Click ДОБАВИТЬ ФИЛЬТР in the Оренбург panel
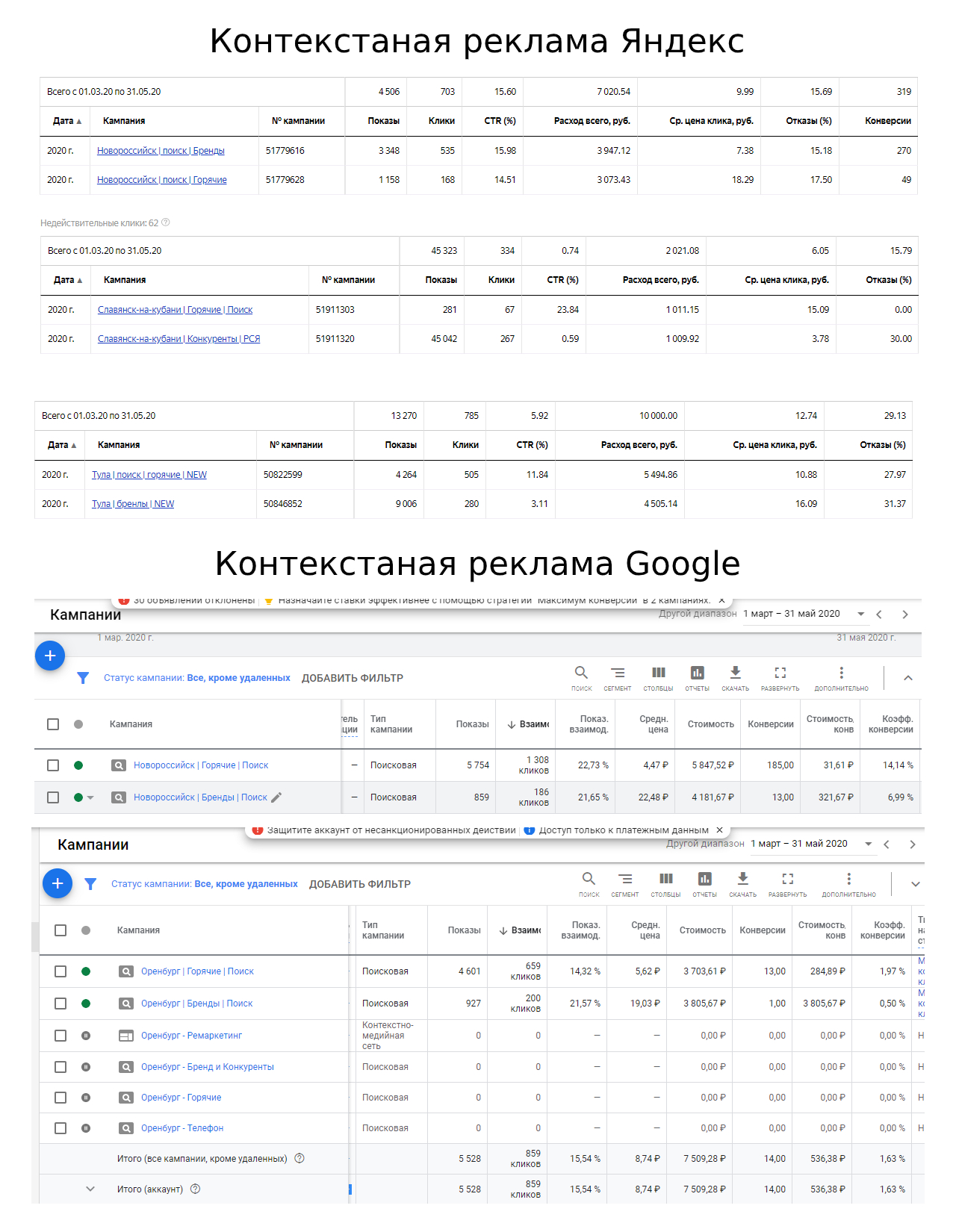Image resolution: width=956 pixels, height=1232 pixels. click(360, 884)
